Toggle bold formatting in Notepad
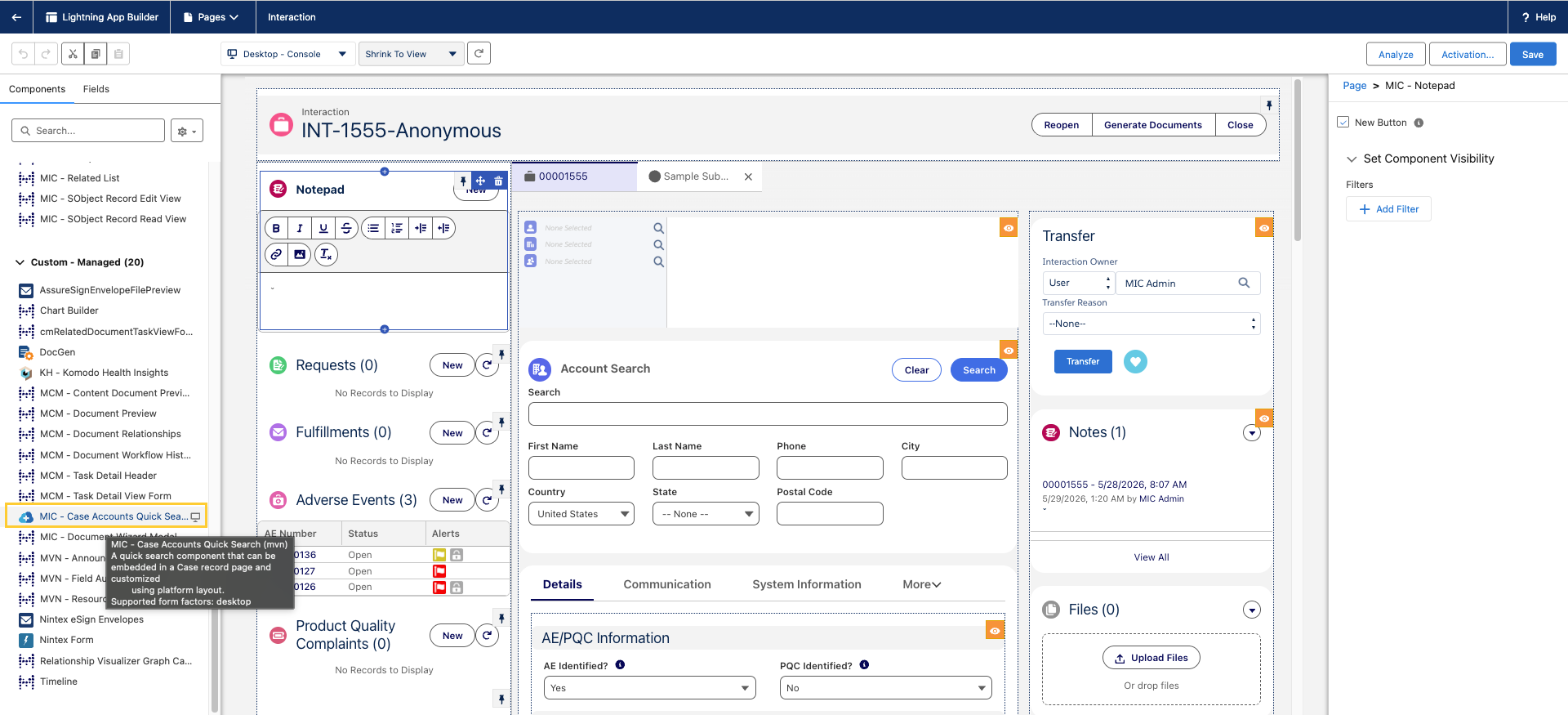Screen dimensions: 1568x715 coord(277,229)
